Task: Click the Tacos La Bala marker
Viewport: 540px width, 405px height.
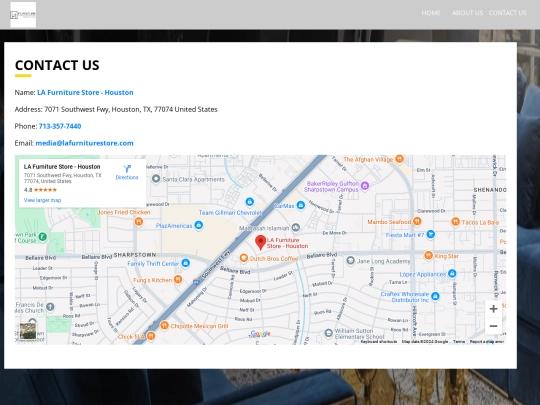Action: (455, 222)
